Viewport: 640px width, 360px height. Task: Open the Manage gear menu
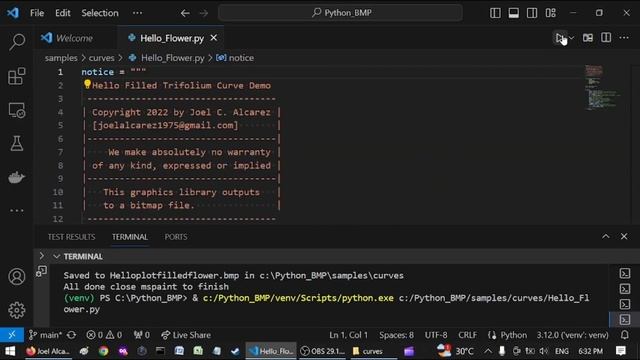point(17,310)
